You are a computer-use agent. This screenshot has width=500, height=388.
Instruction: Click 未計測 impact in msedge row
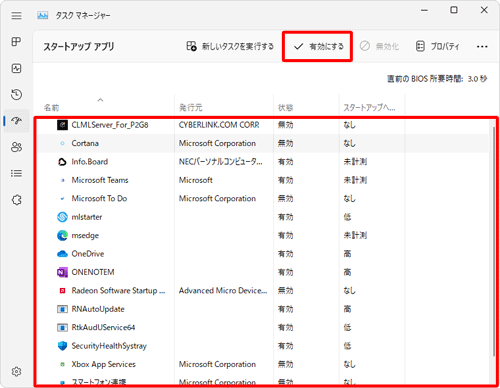pyautogui.click(x=355, y=235)
